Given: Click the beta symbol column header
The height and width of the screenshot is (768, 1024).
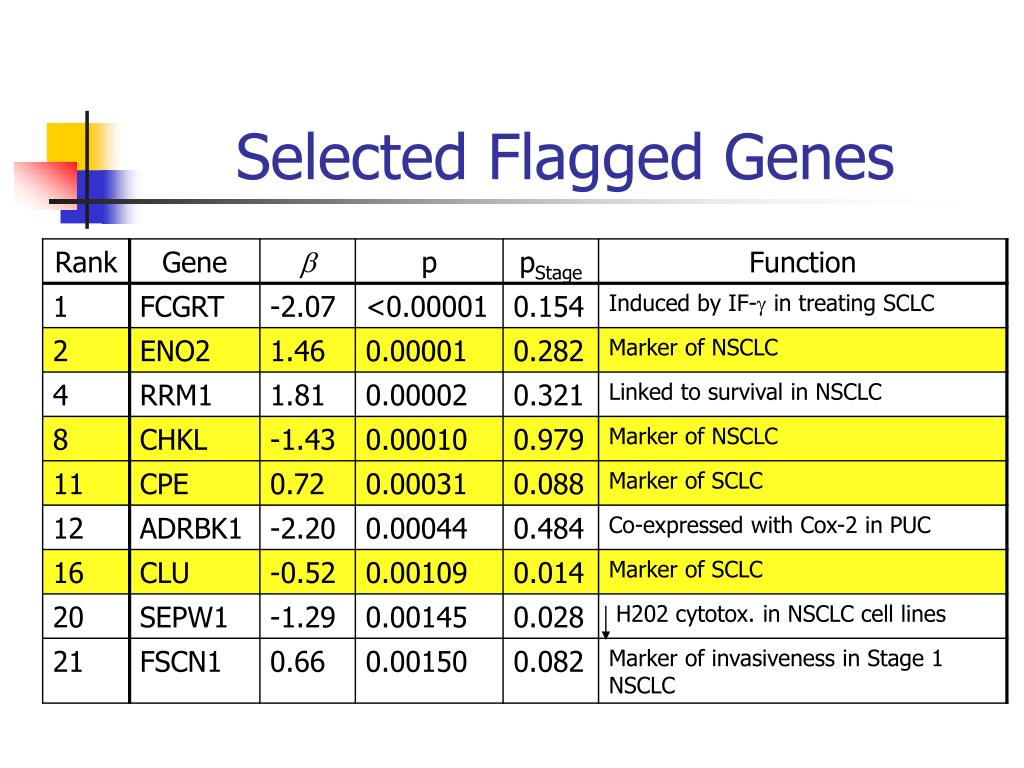Looking at the screenshot, I should (308, 263).
